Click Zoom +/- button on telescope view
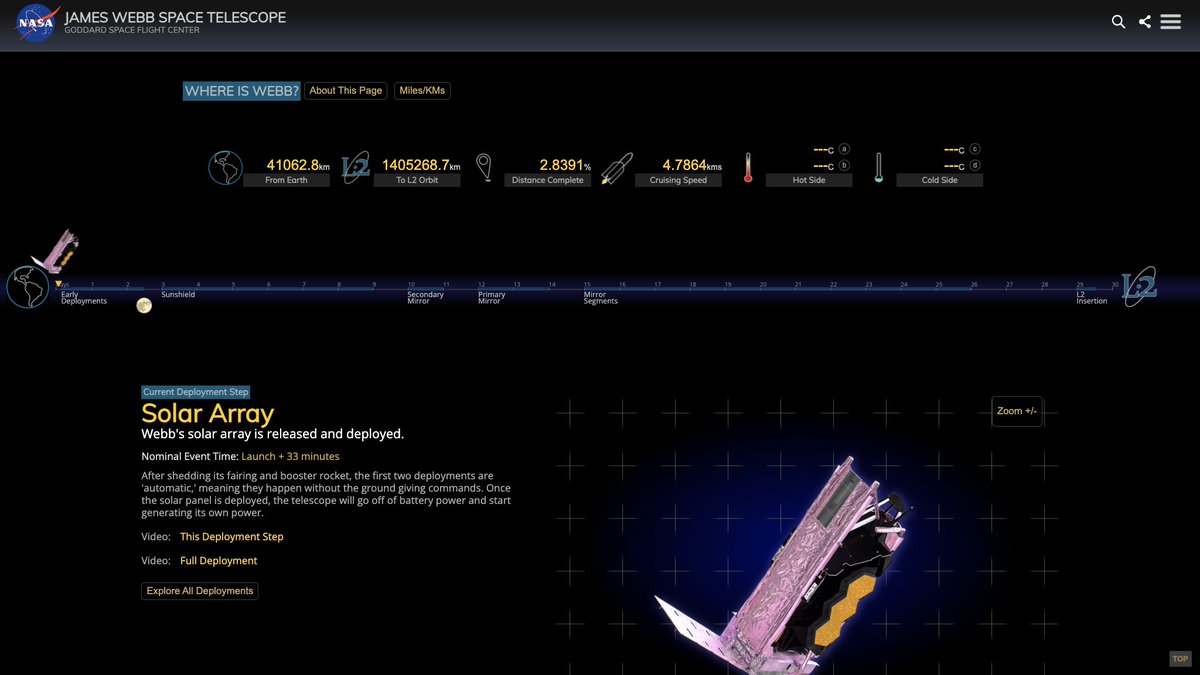The image size is (1200, 675). pos(1017,411)
